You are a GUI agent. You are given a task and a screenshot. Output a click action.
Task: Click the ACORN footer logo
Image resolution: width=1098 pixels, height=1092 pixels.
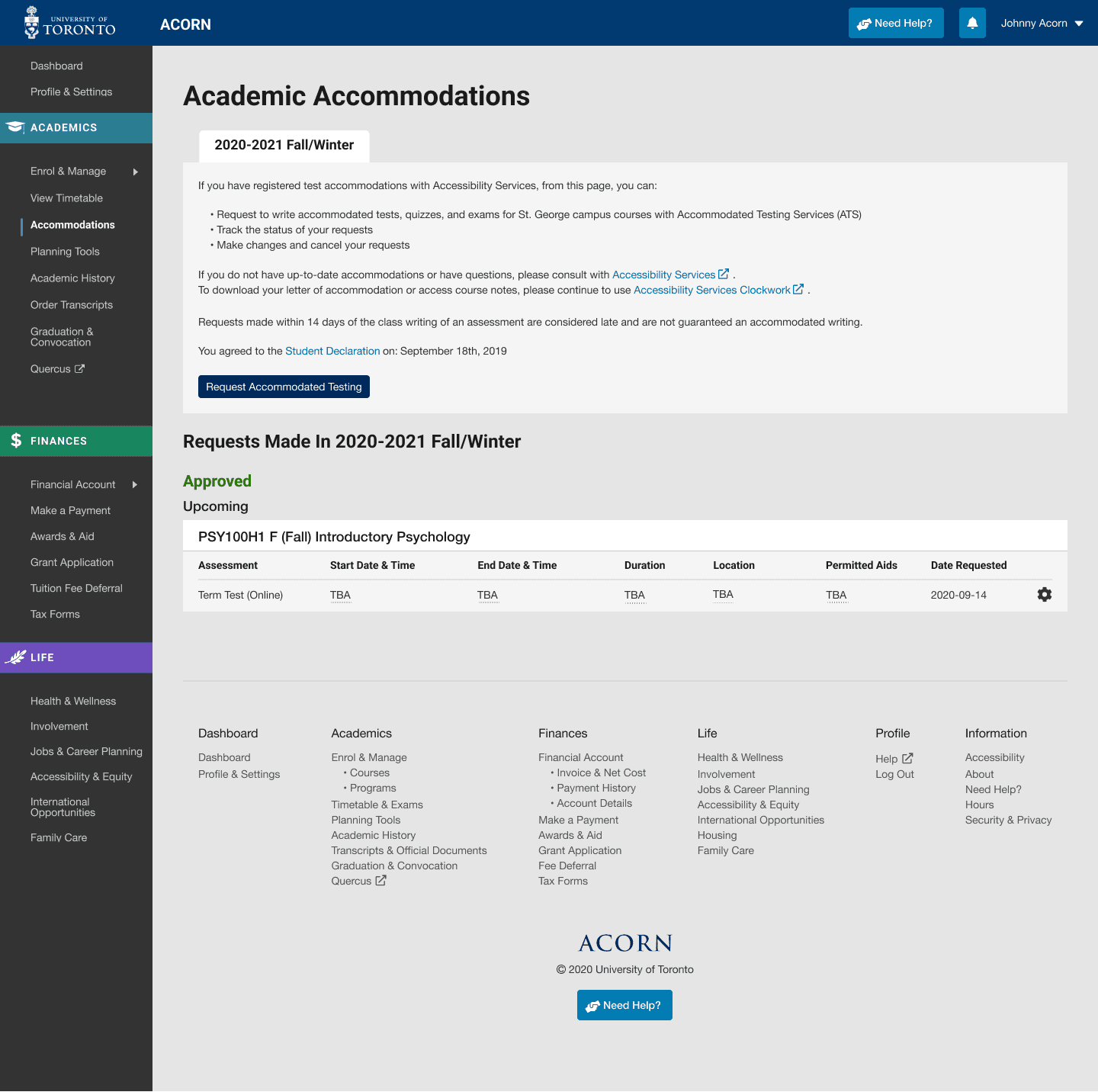625,943
